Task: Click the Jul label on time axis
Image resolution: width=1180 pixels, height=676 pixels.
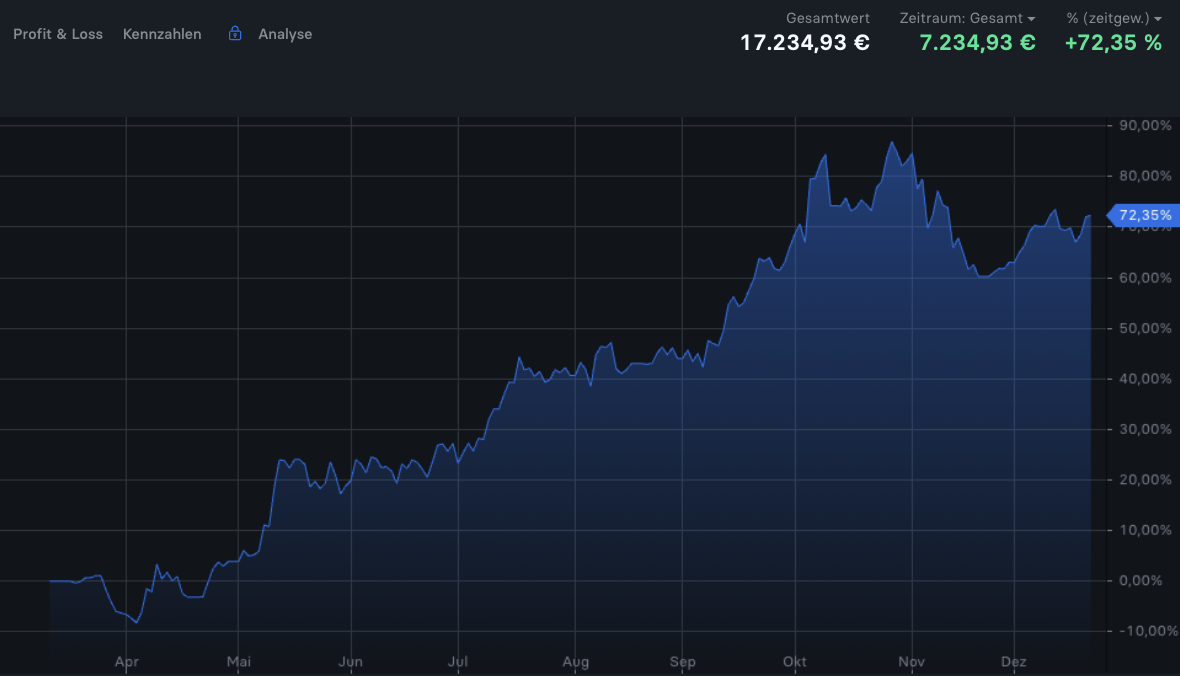Action: pyautogui.click(x=458, y=662)
